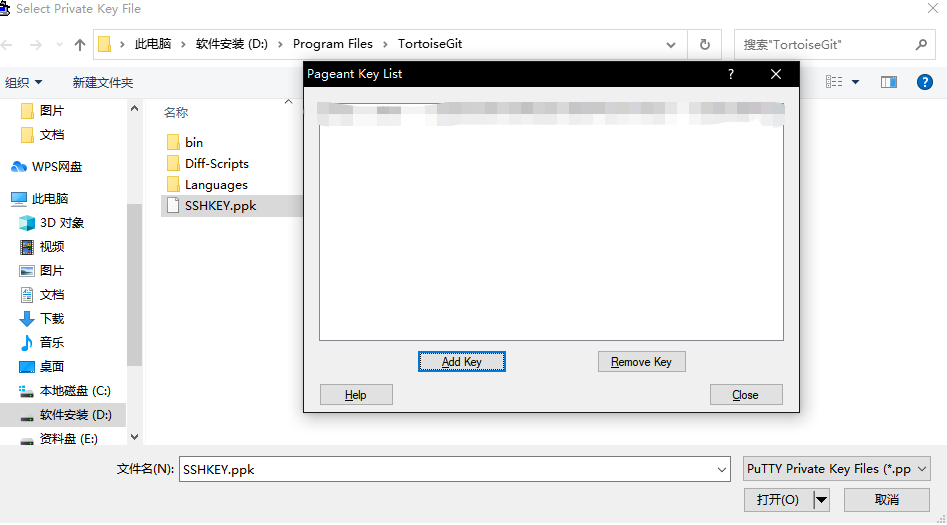Go back with the back arrow icon

(7, 45)
